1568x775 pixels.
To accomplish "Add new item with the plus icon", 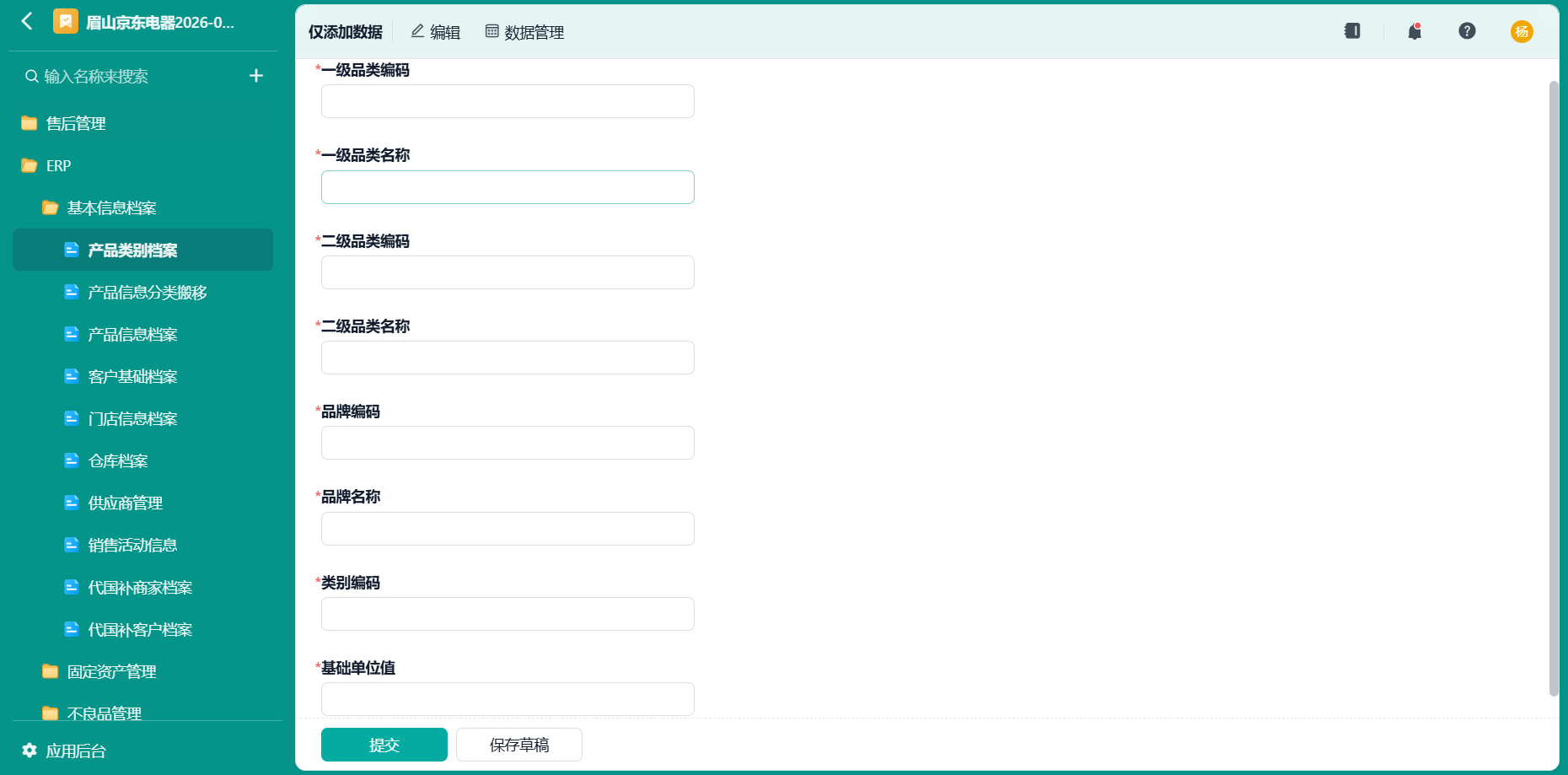I will 256,76.
